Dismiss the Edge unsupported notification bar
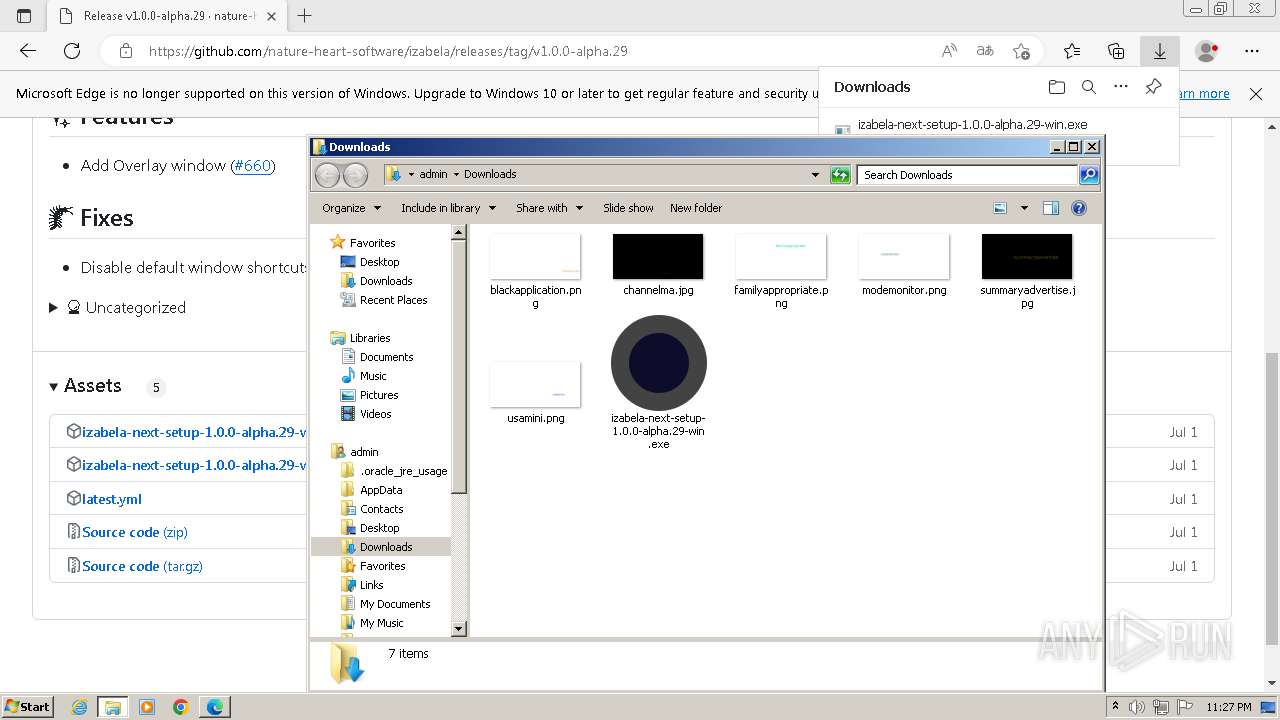The image size is (1280, 720). point(1256,93)
